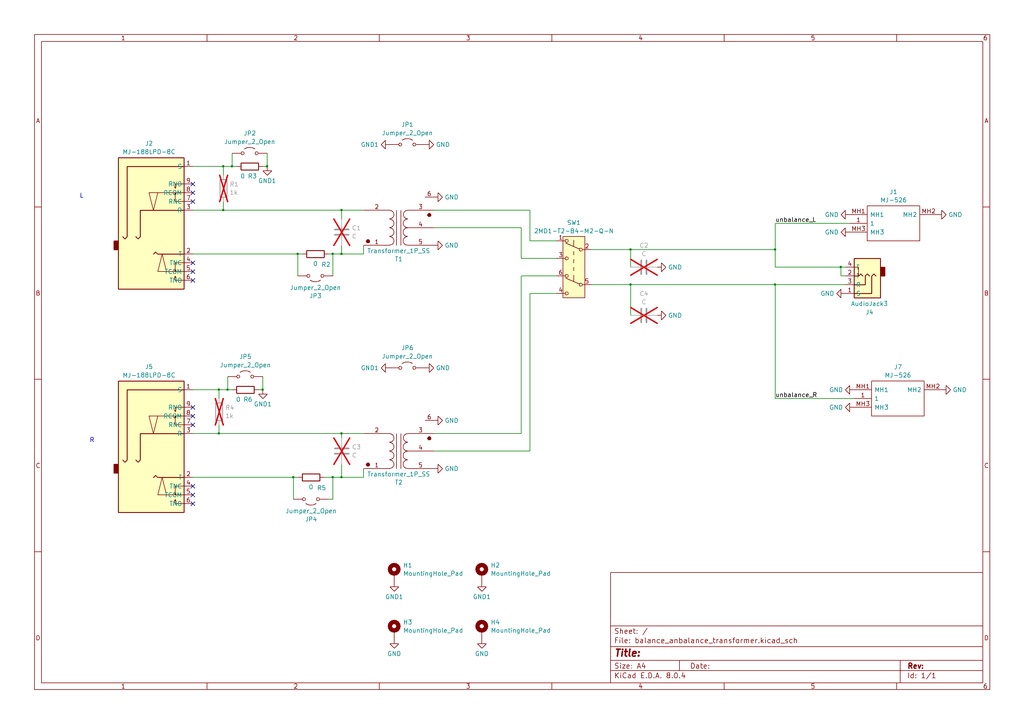The width and height of the screenshot is (1024, 724).
Task: Click the unbalance_L net label
Action: click(795, 220)
